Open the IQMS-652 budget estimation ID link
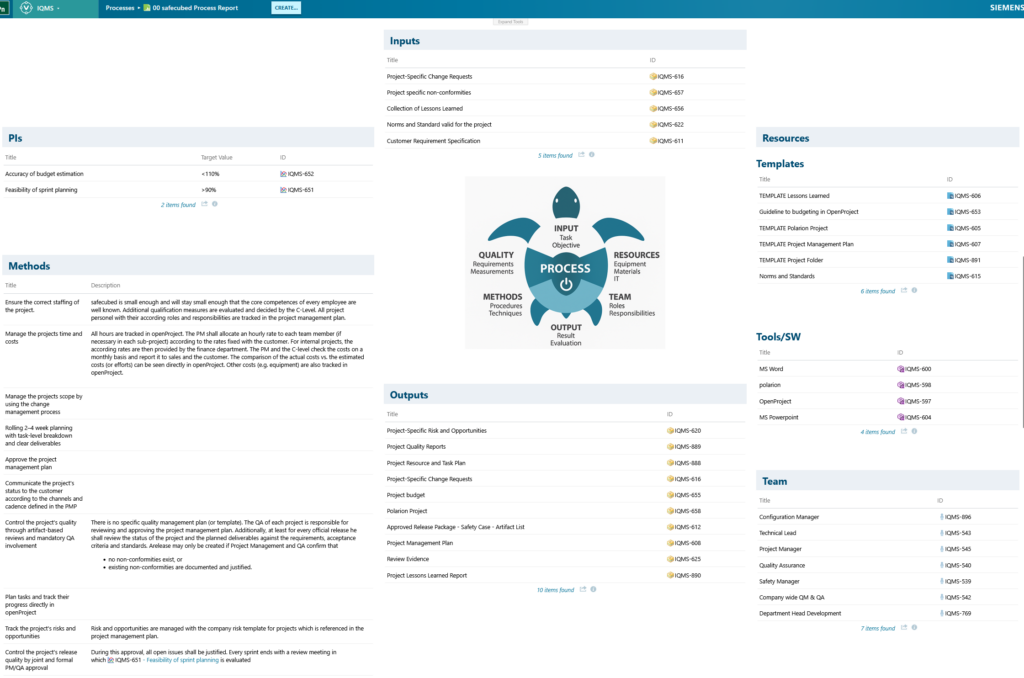Image resolution: width=1024 pixels, height=678 pixels. [300, 174]
